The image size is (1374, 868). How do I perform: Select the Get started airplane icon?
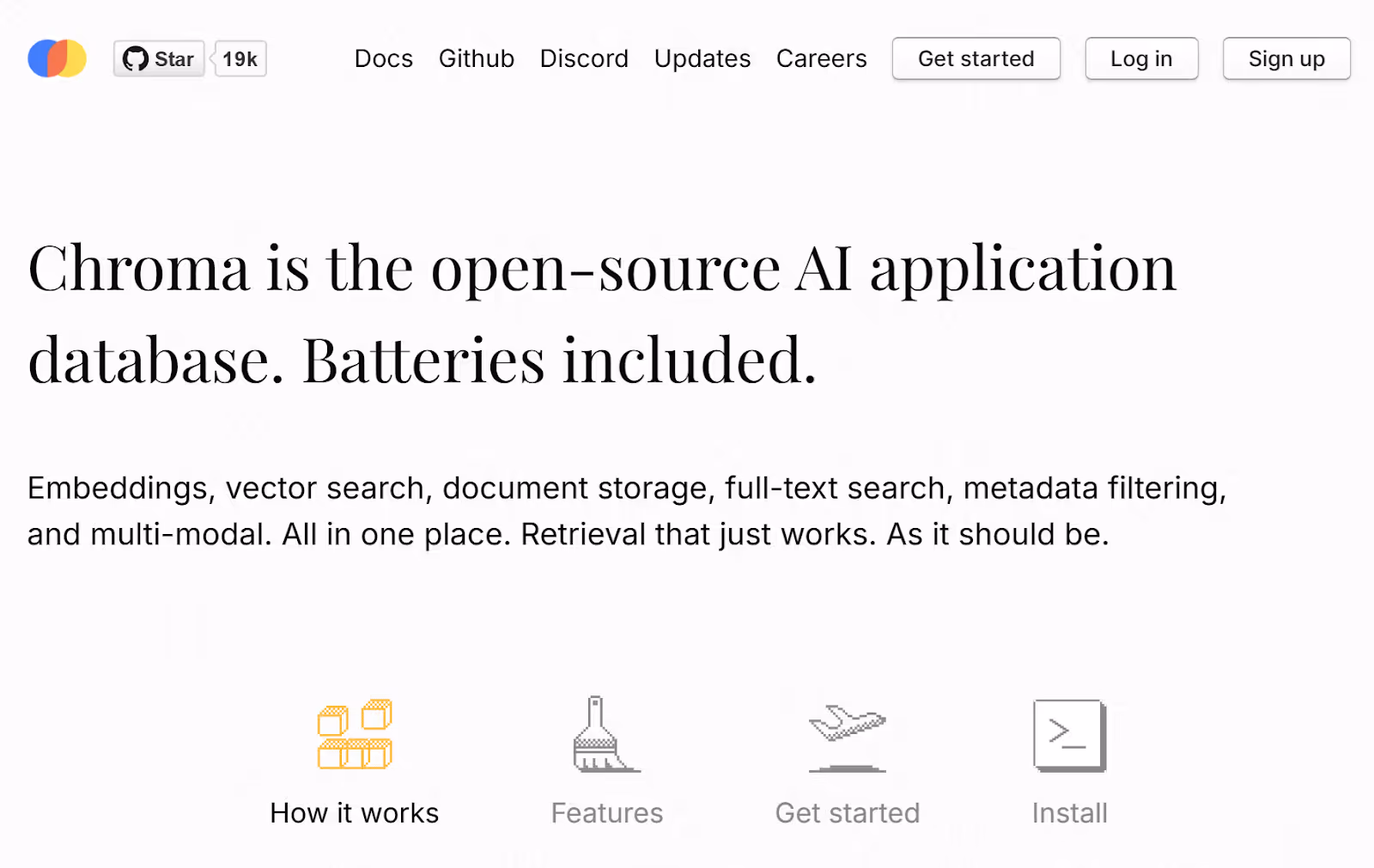pyautogui.click(x=848, y=737)
